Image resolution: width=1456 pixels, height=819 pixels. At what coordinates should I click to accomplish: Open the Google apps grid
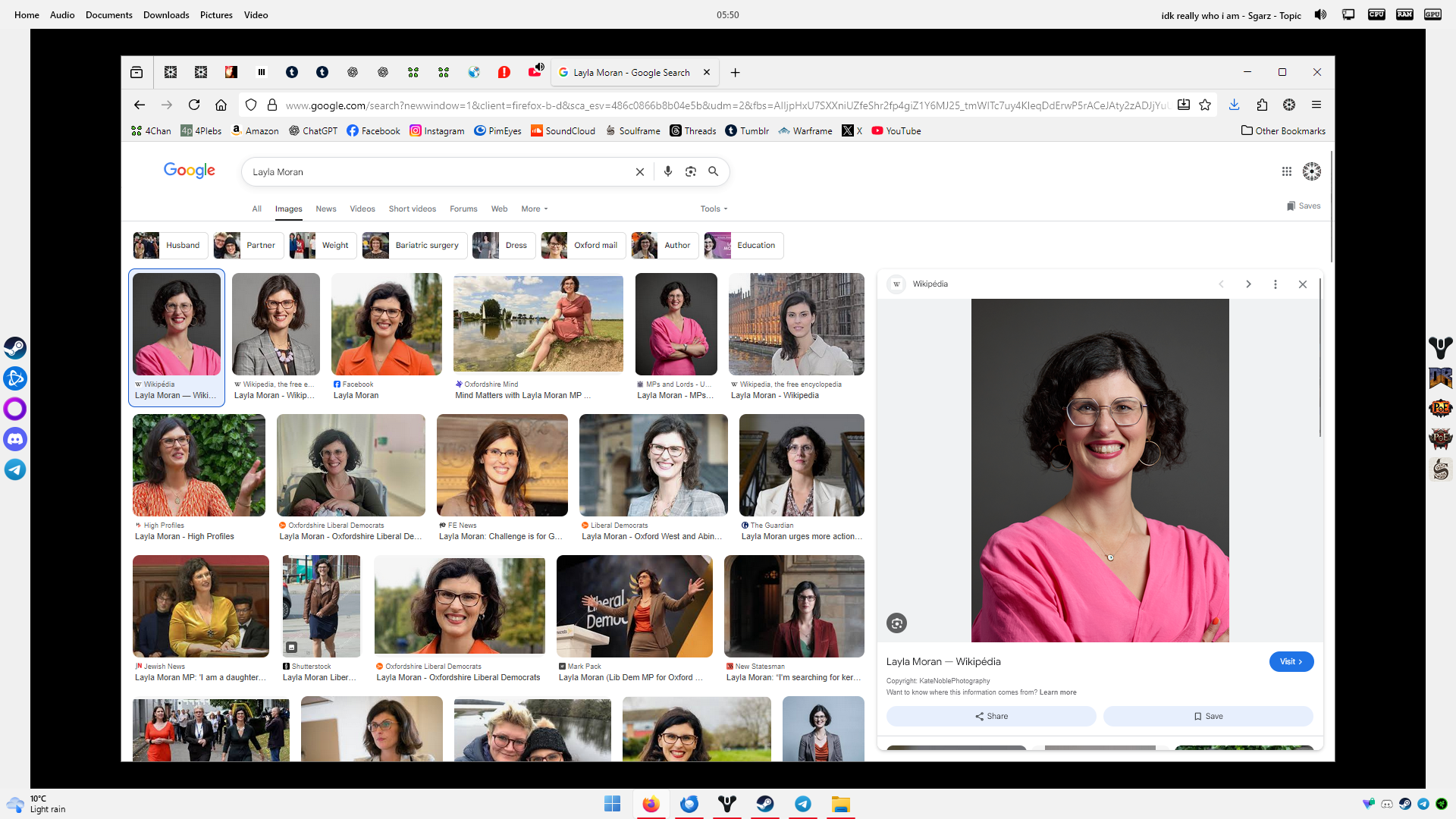[1286, 171]
